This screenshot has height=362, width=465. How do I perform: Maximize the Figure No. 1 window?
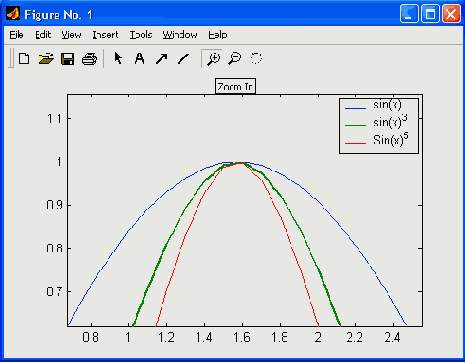pyautogui.click(x=430, y=14)
